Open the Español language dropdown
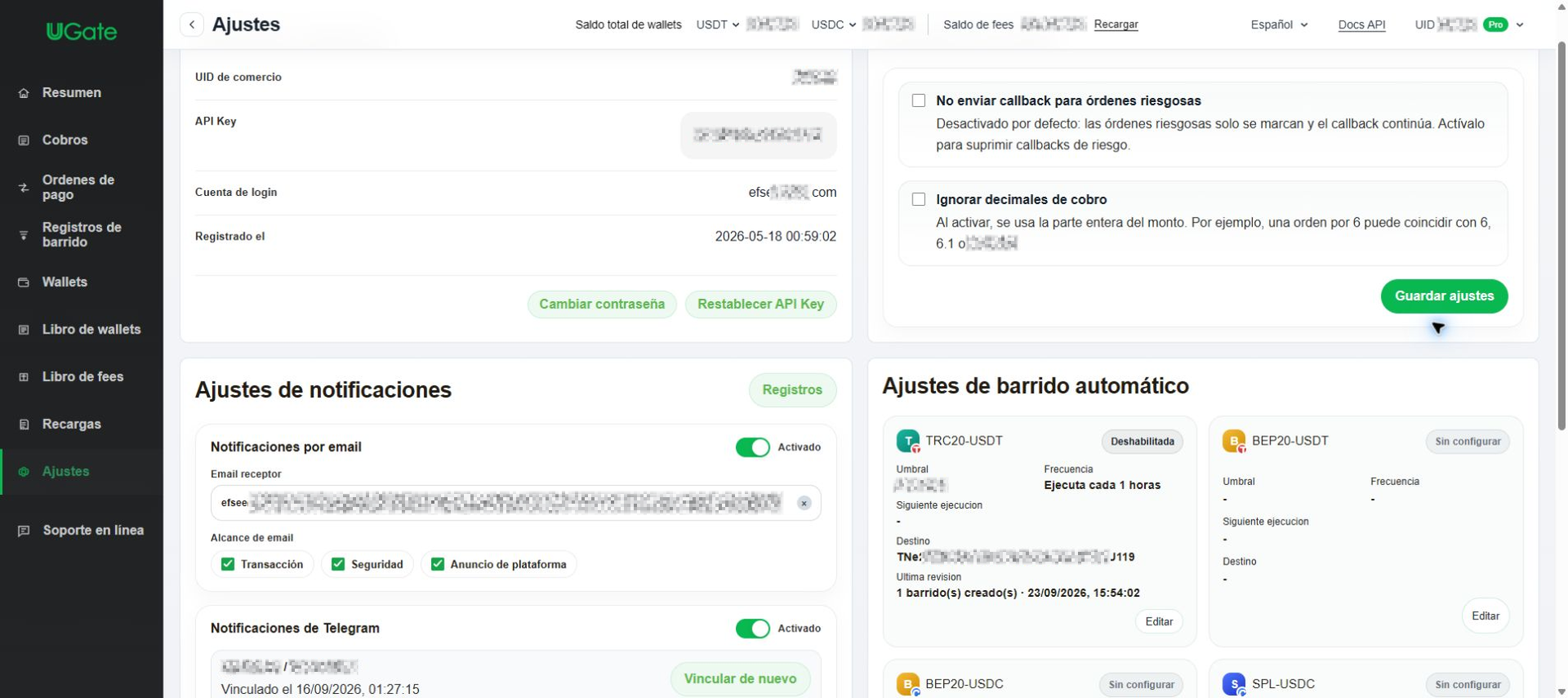The height and width of the screenshot is (698, 1568). (1279, 24)
